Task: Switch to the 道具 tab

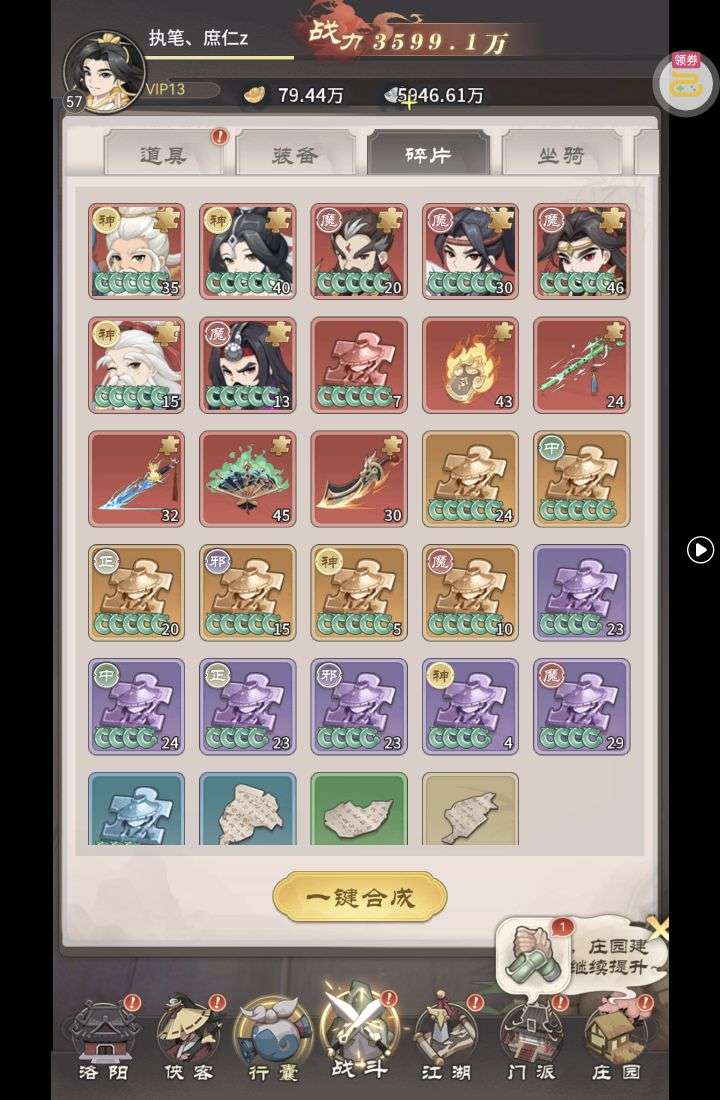Action: pyautogui.click(x=164, y=153)
